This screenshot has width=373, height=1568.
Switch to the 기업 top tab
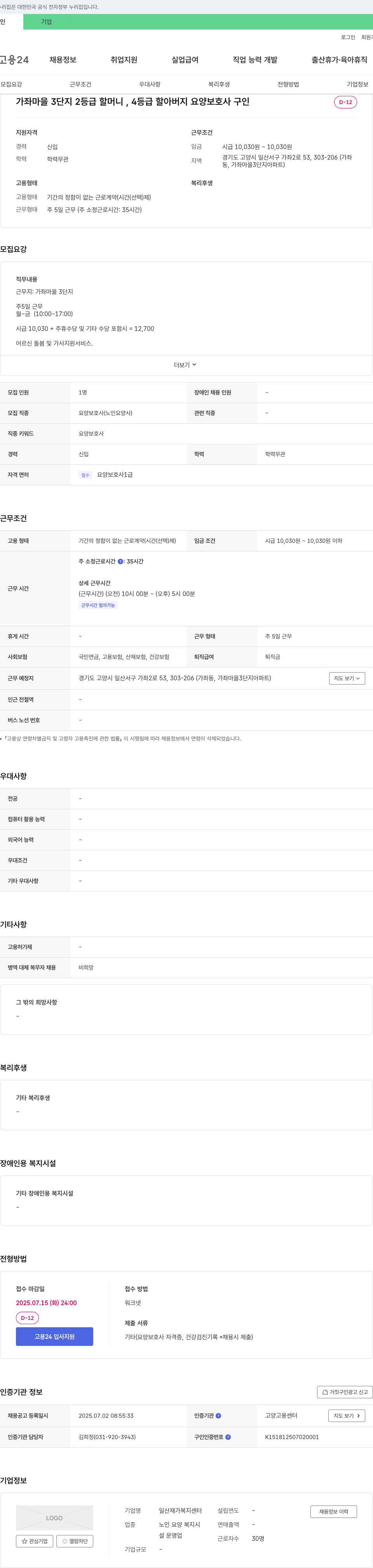tap(46, 22)
